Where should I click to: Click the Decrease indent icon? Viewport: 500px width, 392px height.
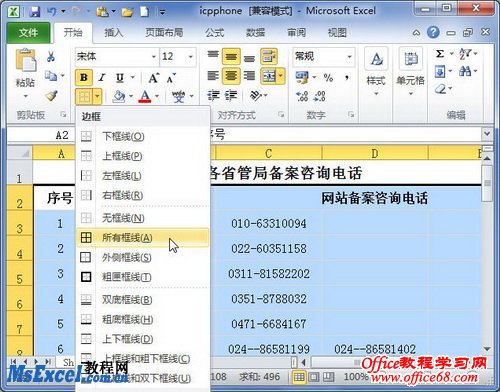pyautogui.click(x=213, y=96)
